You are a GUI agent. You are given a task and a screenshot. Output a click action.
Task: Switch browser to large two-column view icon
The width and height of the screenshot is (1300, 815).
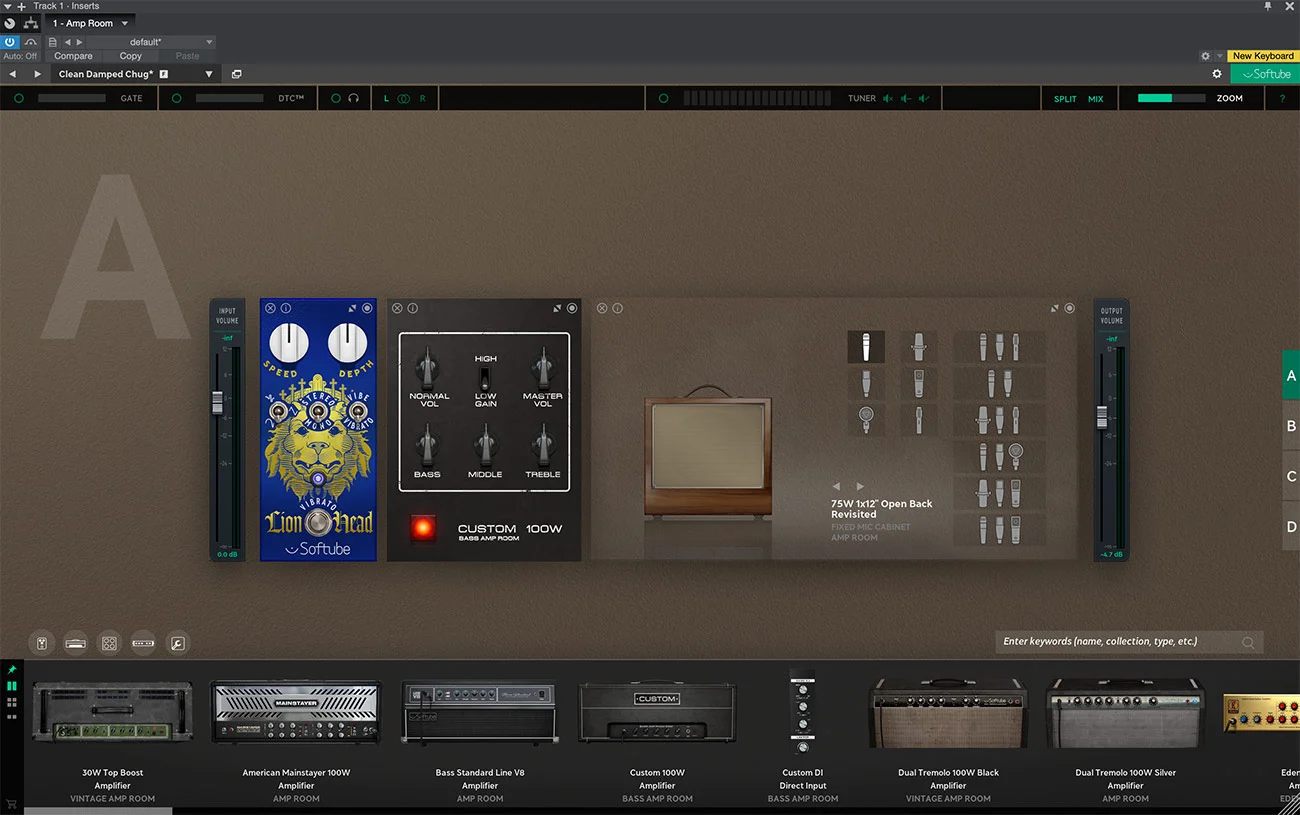coord(12,686)
